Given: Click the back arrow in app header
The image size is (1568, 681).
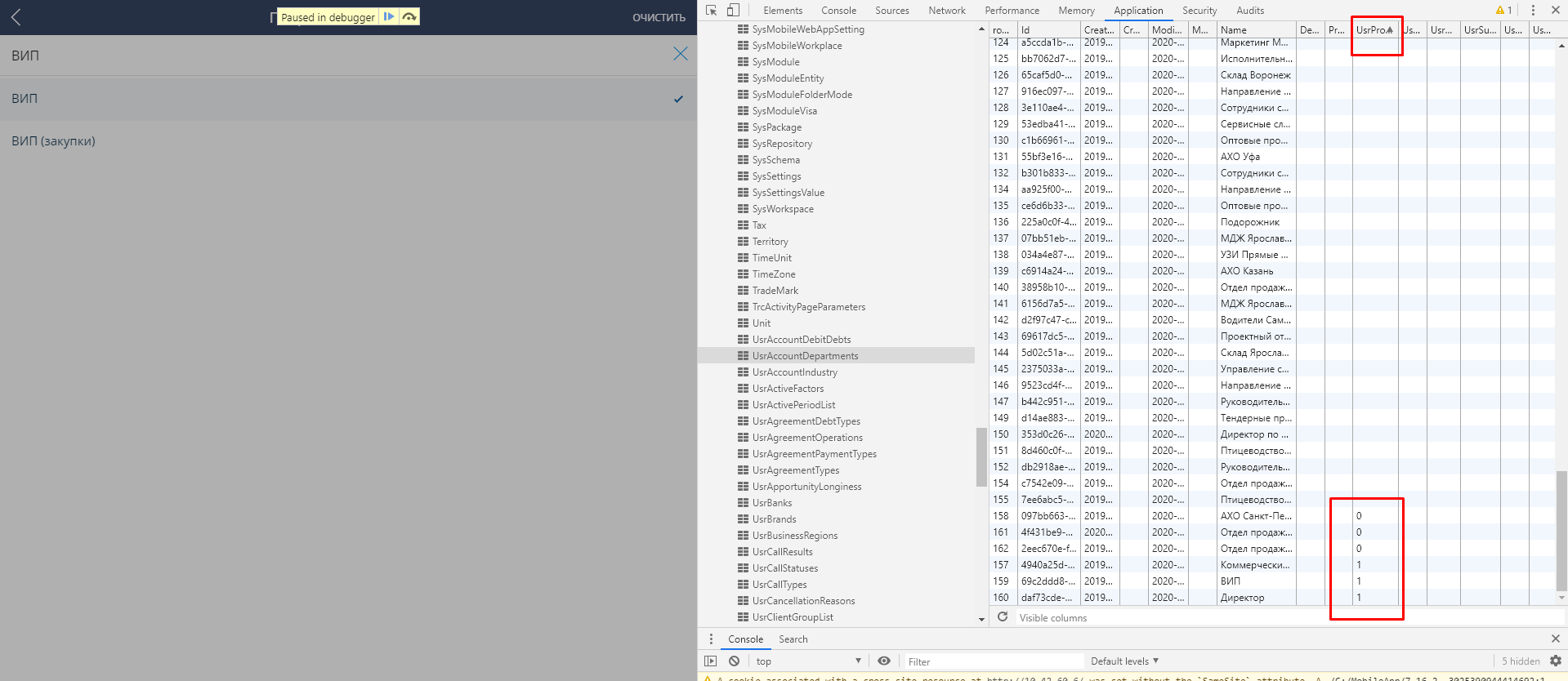Looking at the screenshot, I should pyautogui.click(x=16, y=17).
